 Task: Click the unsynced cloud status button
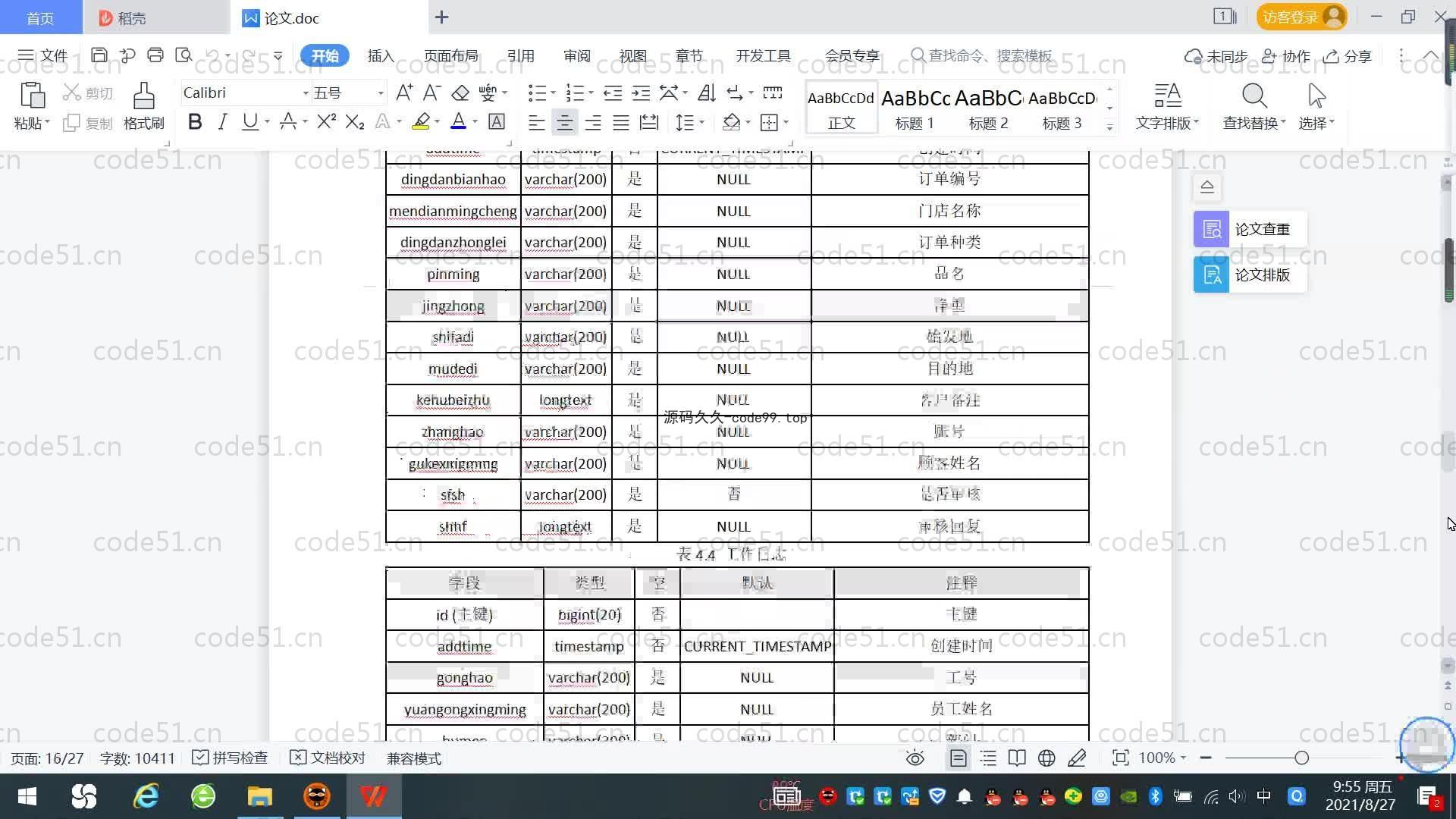coord(1216,56)
